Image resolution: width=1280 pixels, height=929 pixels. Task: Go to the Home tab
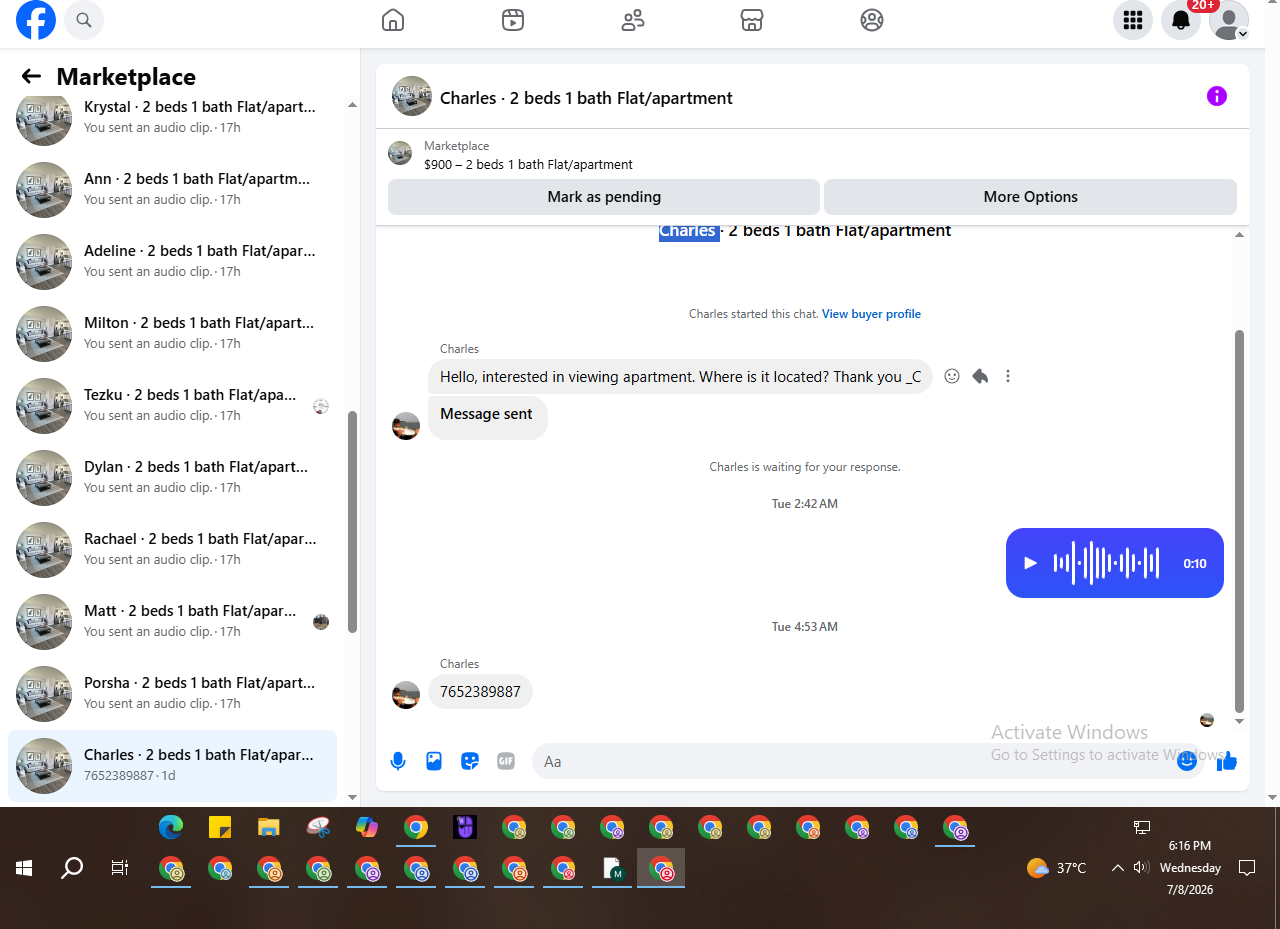click(x=393, y=20)
